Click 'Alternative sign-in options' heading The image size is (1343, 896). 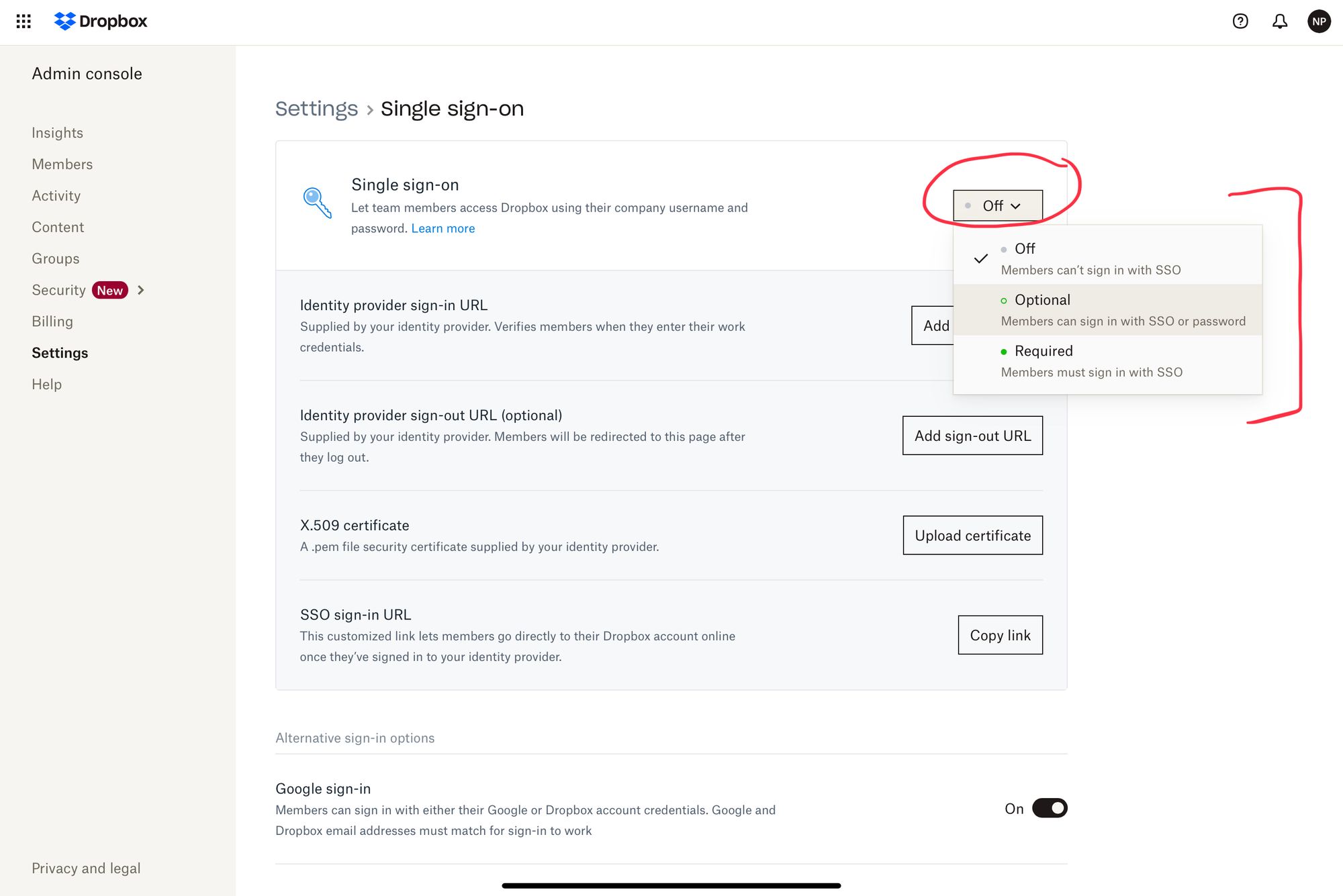tap(355, 738)
